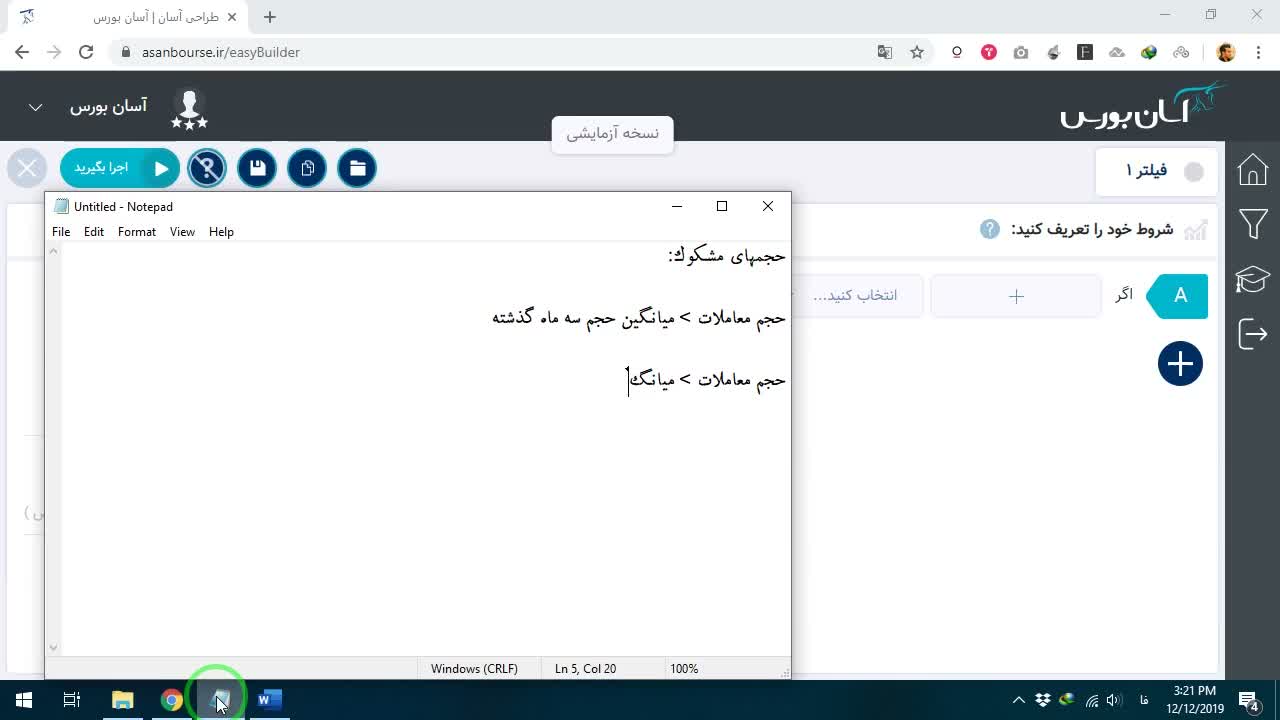Save the filter with floppy disk icon
This screenshot has height=720, width=1280.
click(257, 168)
